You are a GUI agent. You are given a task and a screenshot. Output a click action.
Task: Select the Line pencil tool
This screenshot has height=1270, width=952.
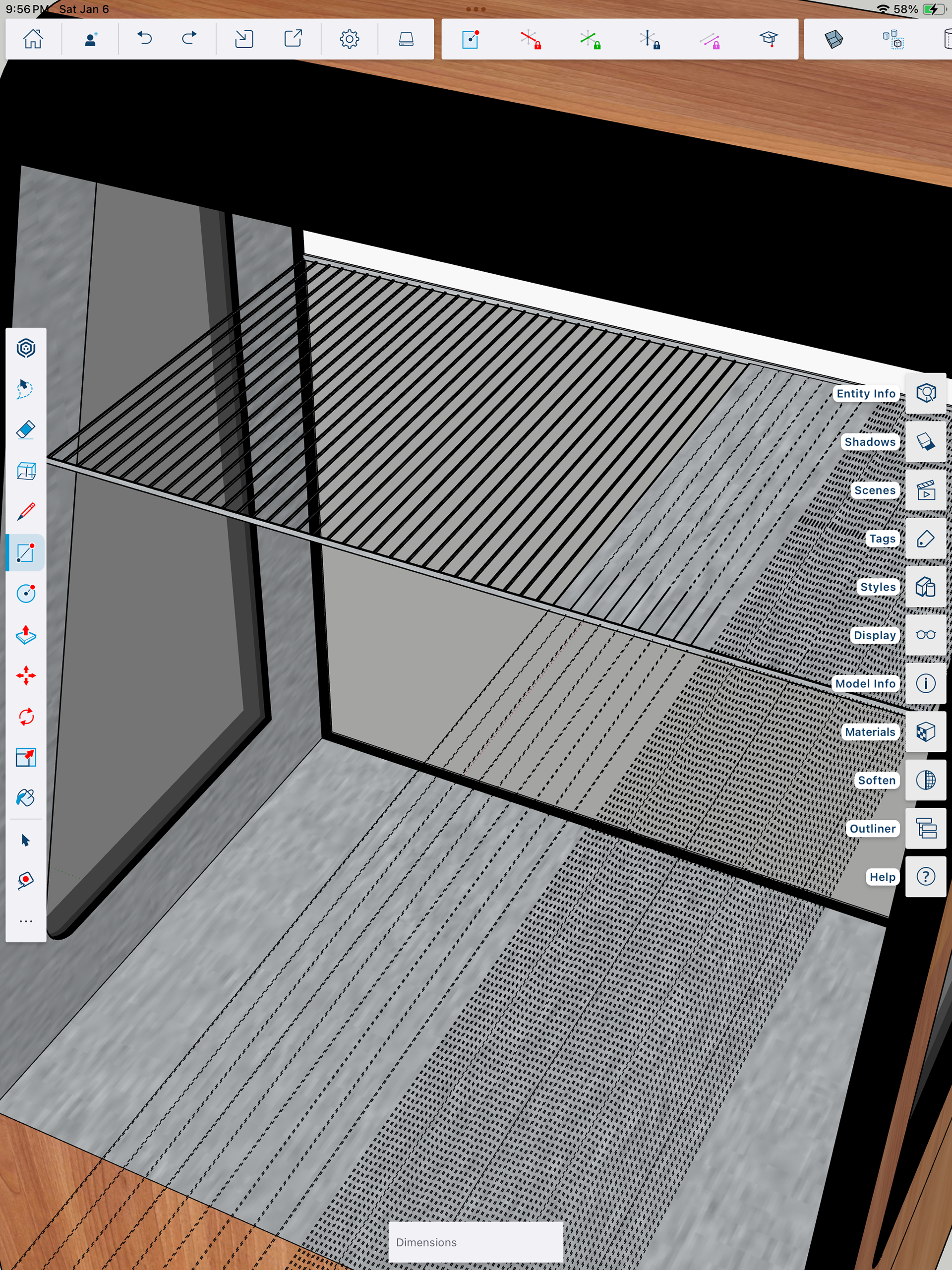(26, 511)
